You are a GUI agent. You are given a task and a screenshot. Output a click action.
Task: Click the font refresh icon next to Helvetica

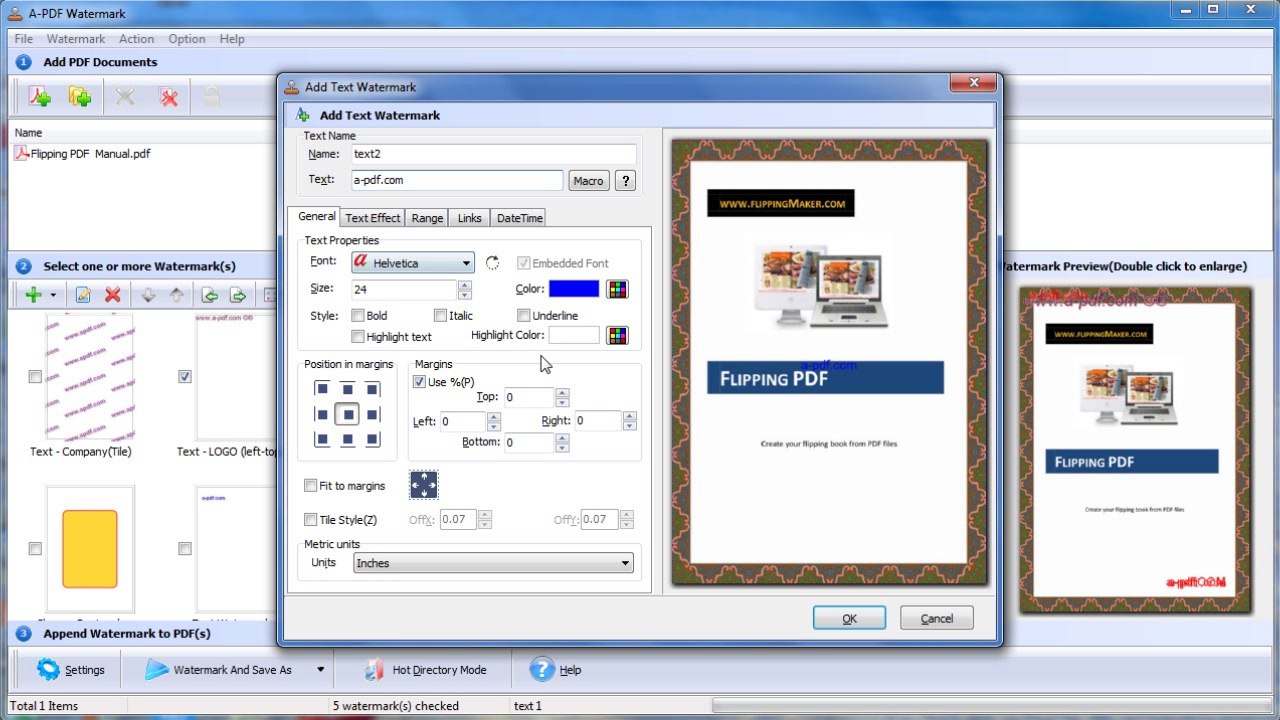click(492, 263)
